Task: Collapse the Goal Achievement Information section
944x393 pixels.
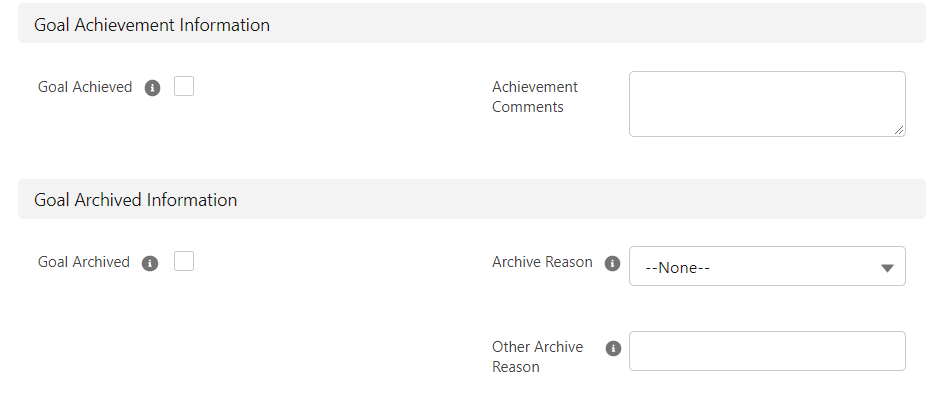Action: click(x=471, y=23)
